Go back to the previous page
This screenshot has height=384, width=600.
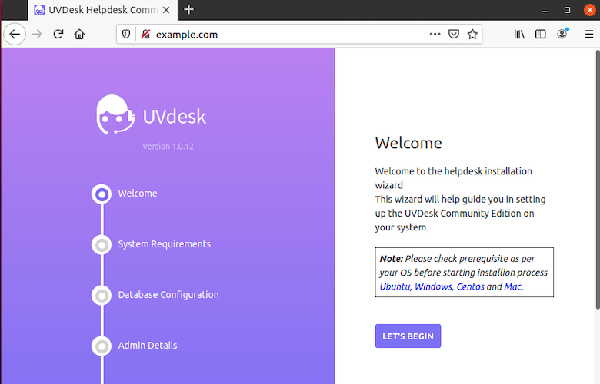15,34
